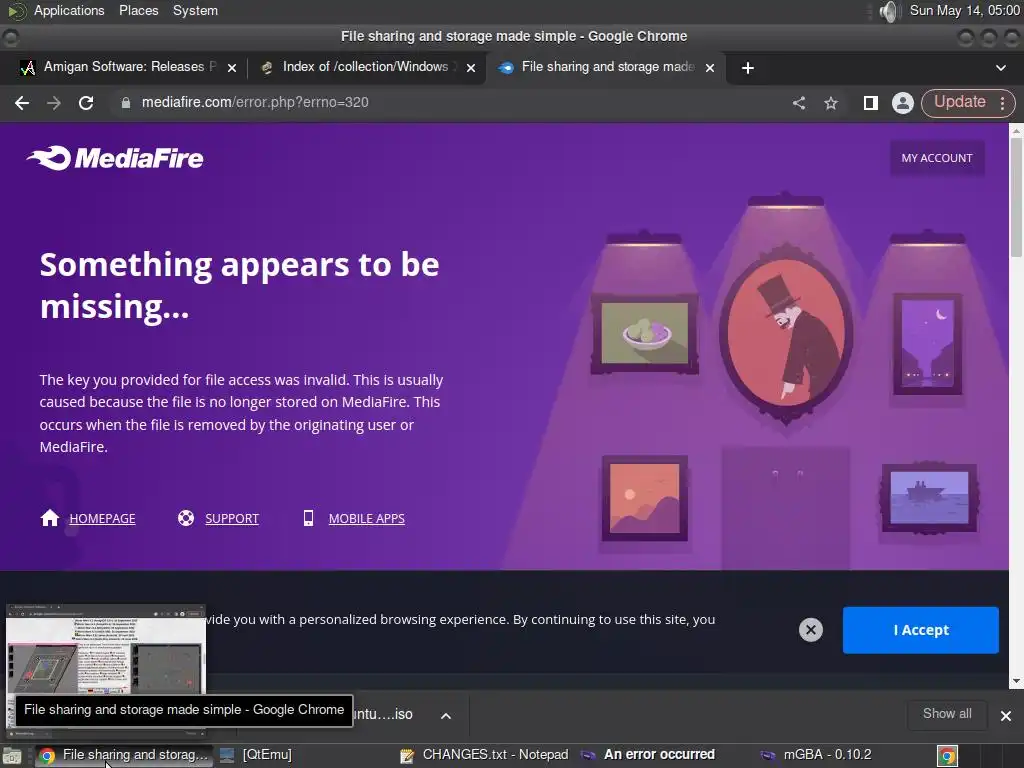Open a new browser tab

pos(748,68)
